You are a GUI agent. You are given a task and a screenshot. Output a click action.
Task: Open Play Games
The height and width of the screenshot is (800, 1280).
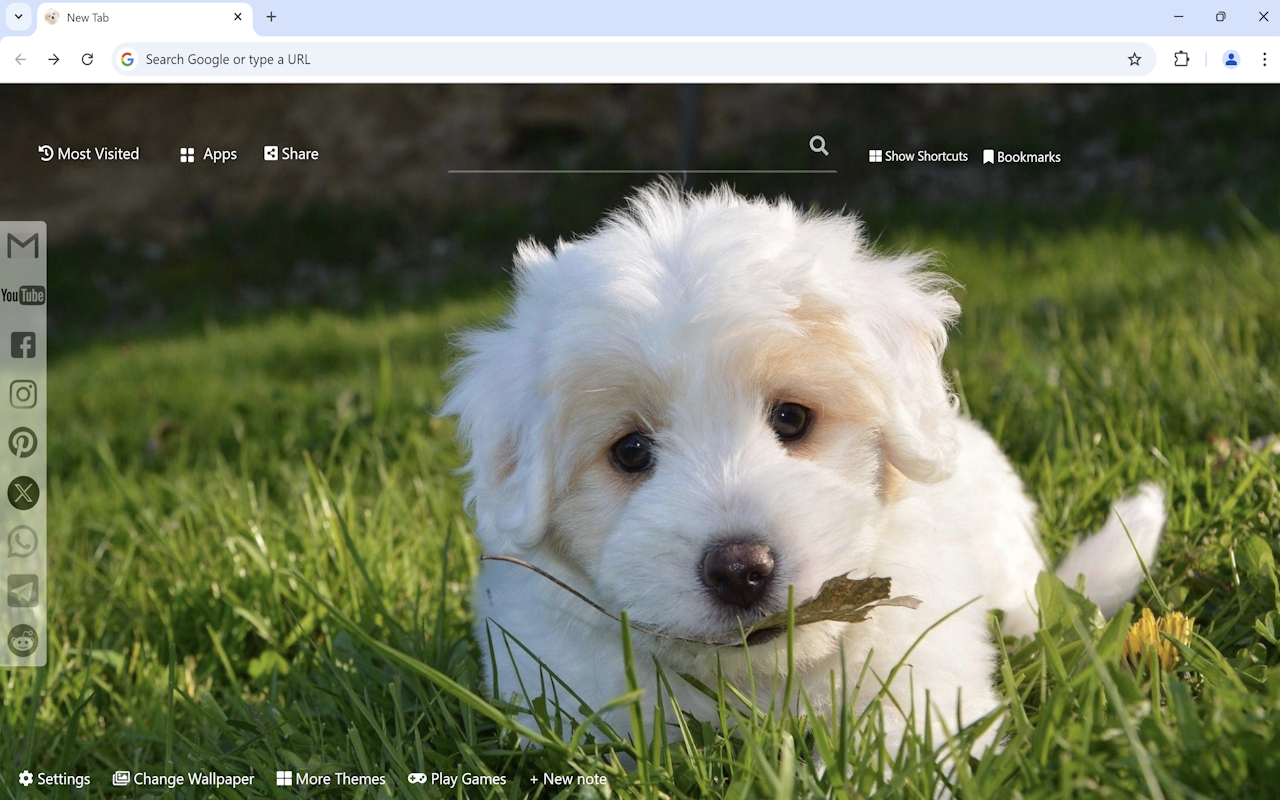click(x=457, y=778)
